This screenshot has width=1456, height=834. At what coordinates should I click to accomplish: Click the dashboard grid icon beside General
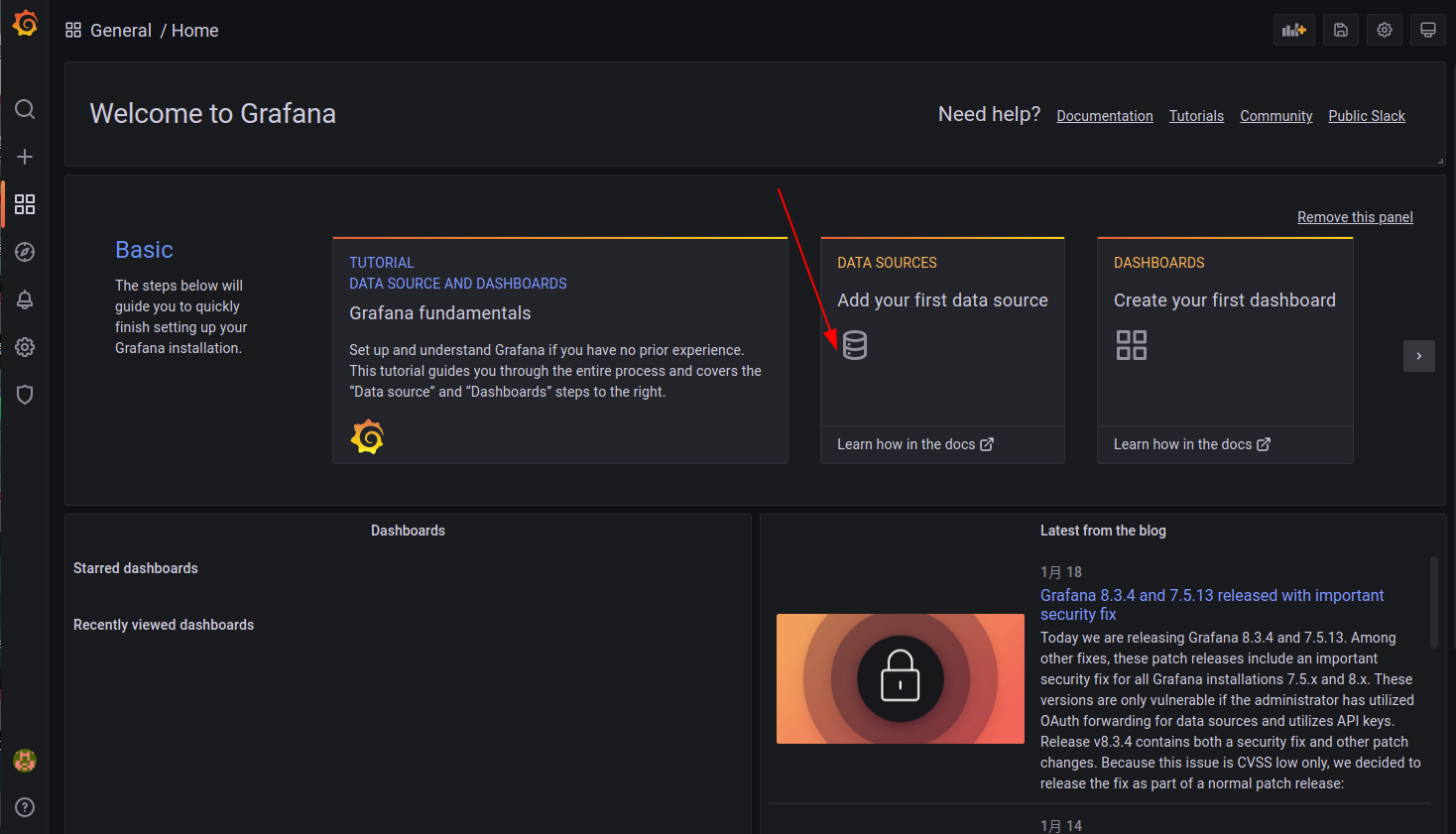click(73, 30)
